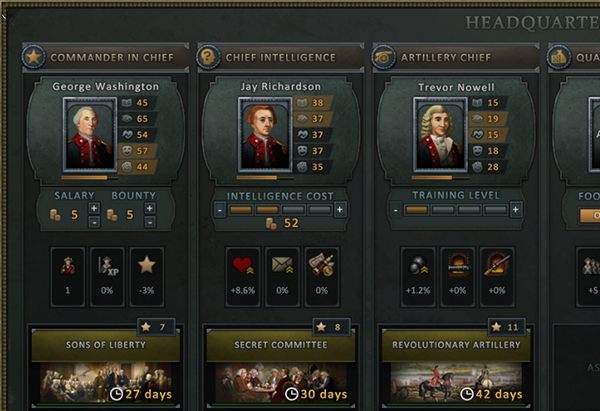600x411 pixels.
Task: Raise the intelligence cost with its plus button
Action: (340, 210)
